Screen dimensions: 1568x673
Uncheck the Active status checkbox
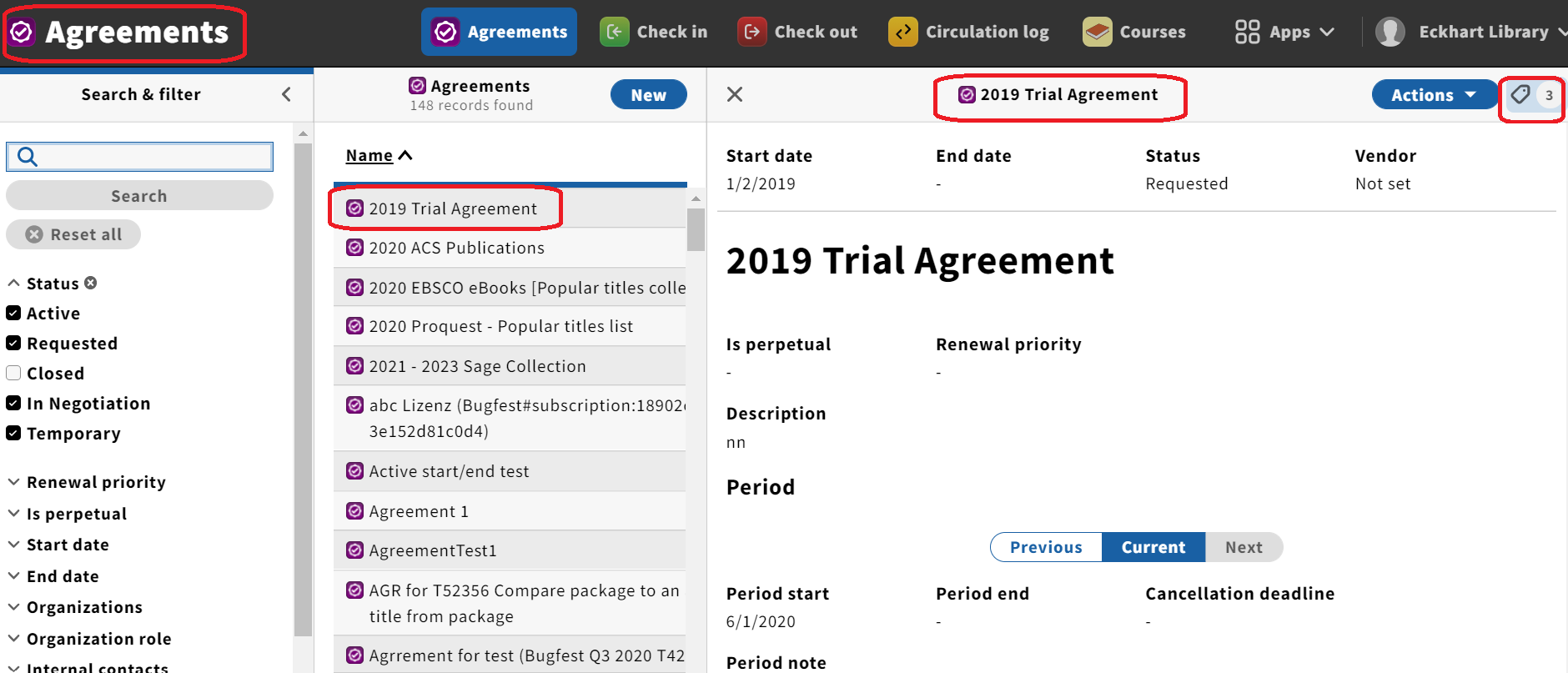tap(13, 314)
